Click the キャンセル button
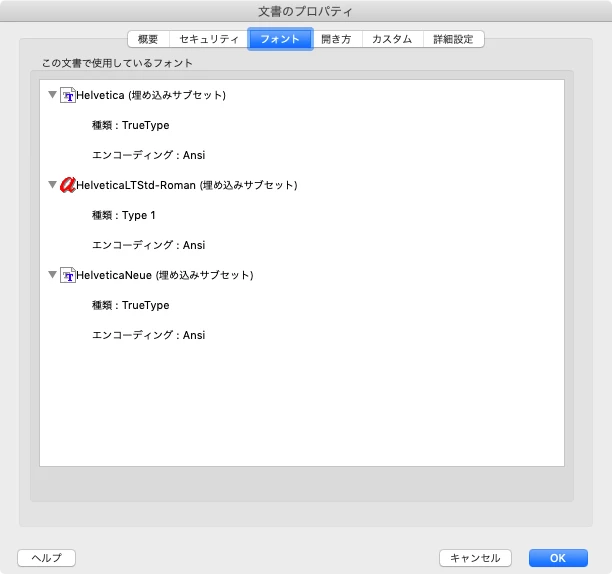The image size is (612, 574). click(x=475, y=558)
